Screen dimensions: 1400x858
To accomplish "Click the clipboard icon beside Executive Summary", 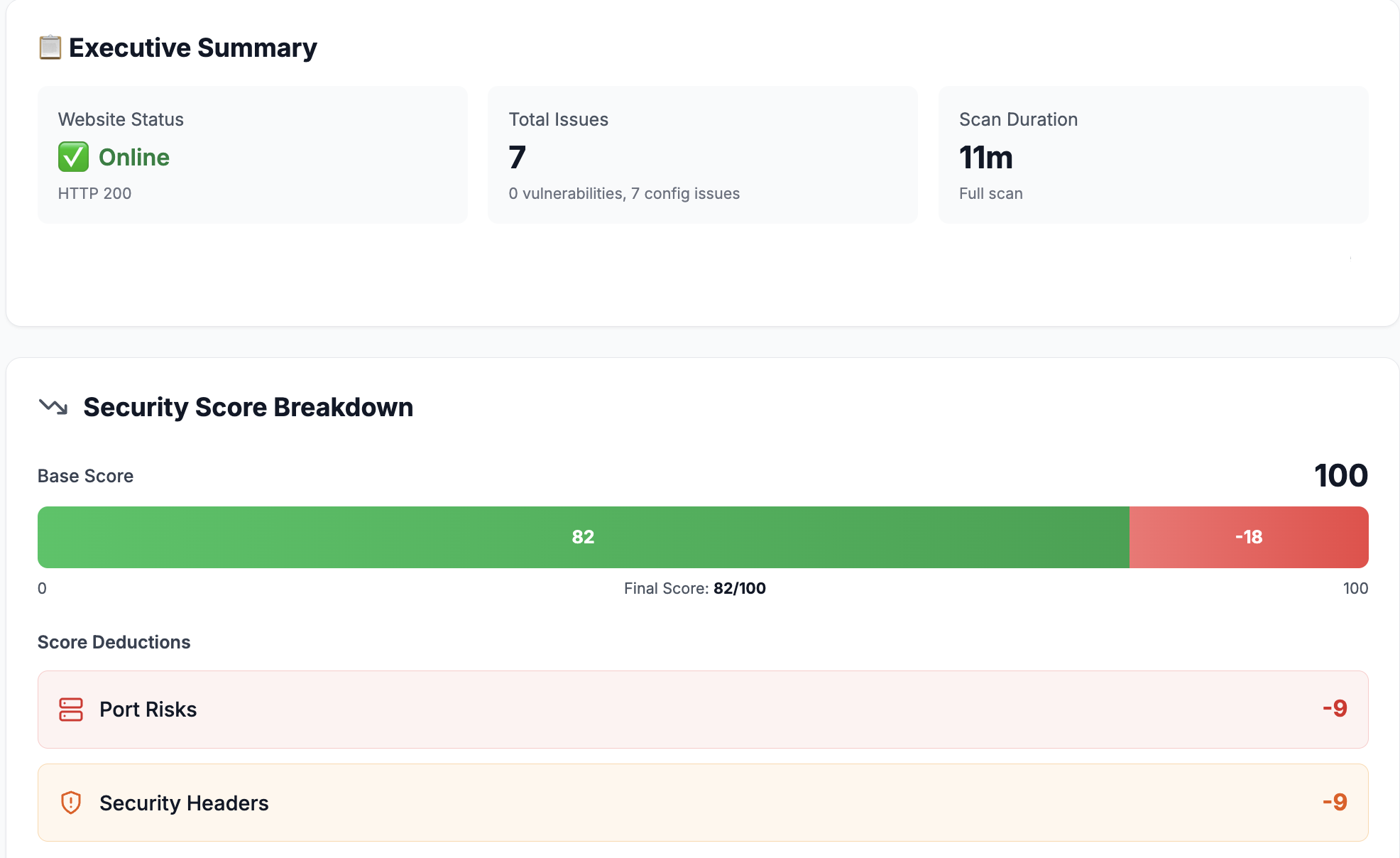I will 50,48.
